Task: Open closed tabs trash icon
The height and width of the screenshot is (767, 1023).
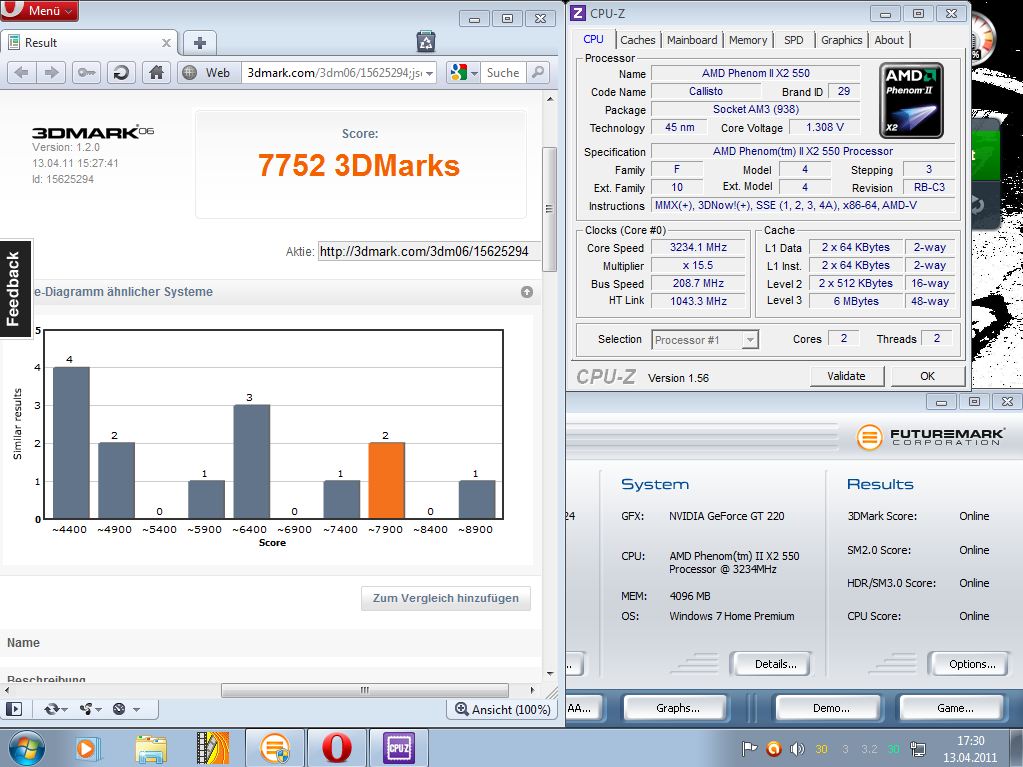Action: (426, 42)
